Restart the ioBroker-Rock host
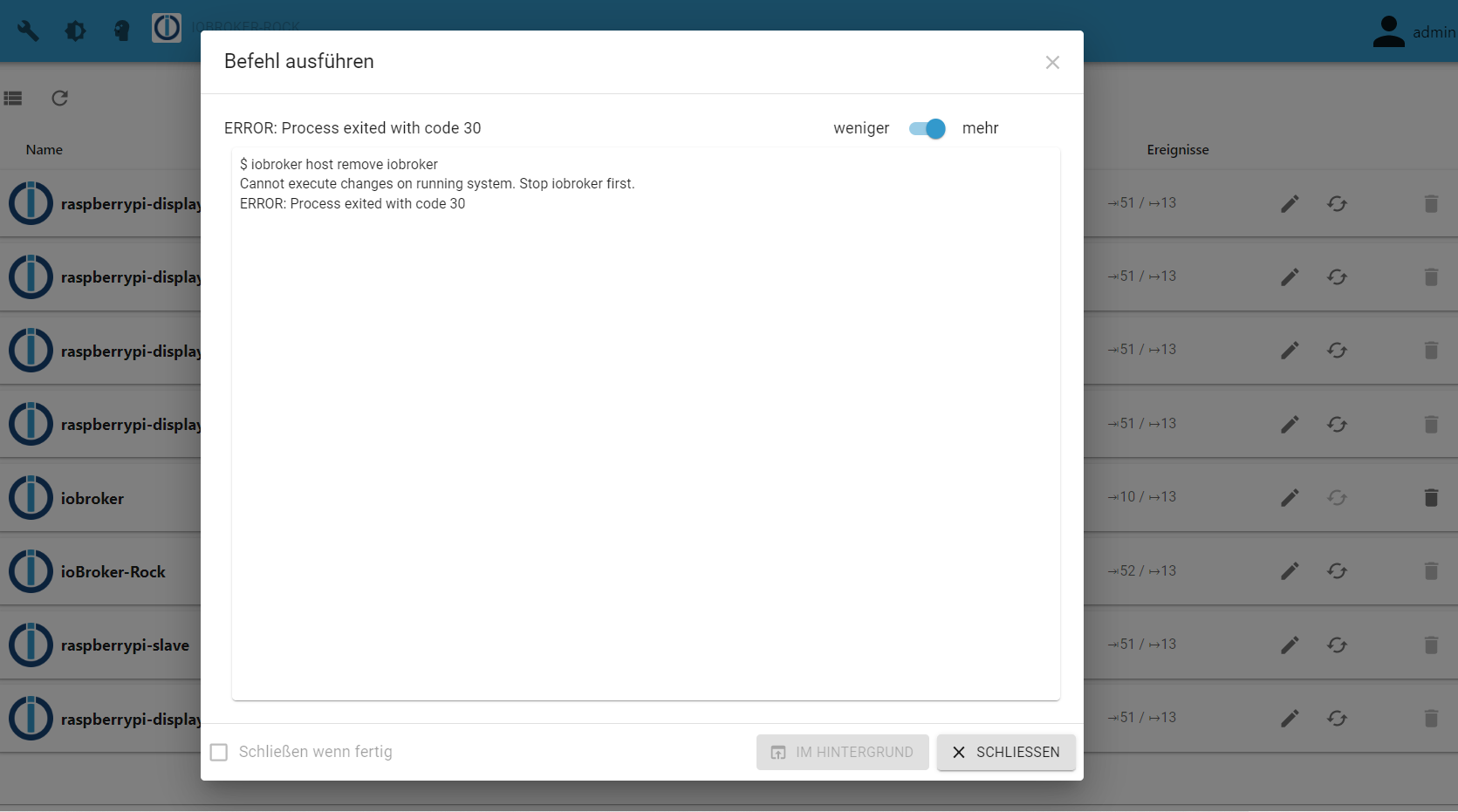This screenshot has width=1458, height=812. [1337, 571]
